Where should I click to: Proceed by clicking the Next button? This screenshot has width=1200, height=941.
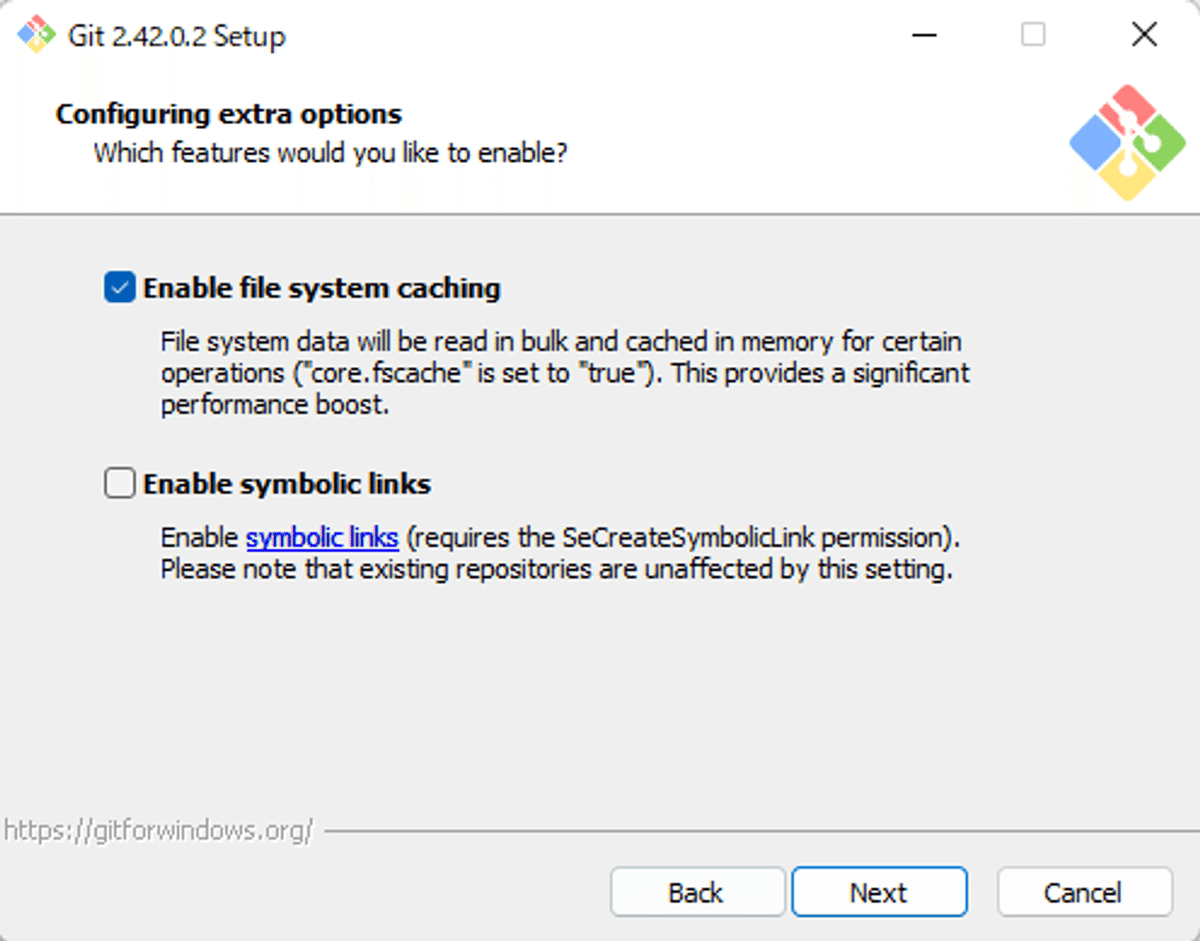pos(879,892)
